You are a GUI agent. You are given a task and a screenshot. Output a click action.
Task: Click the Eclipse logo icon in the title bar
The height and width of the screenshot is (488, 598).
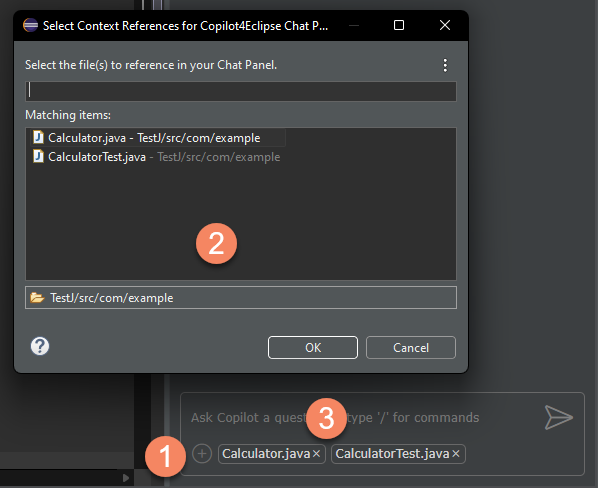pos(31,26)
